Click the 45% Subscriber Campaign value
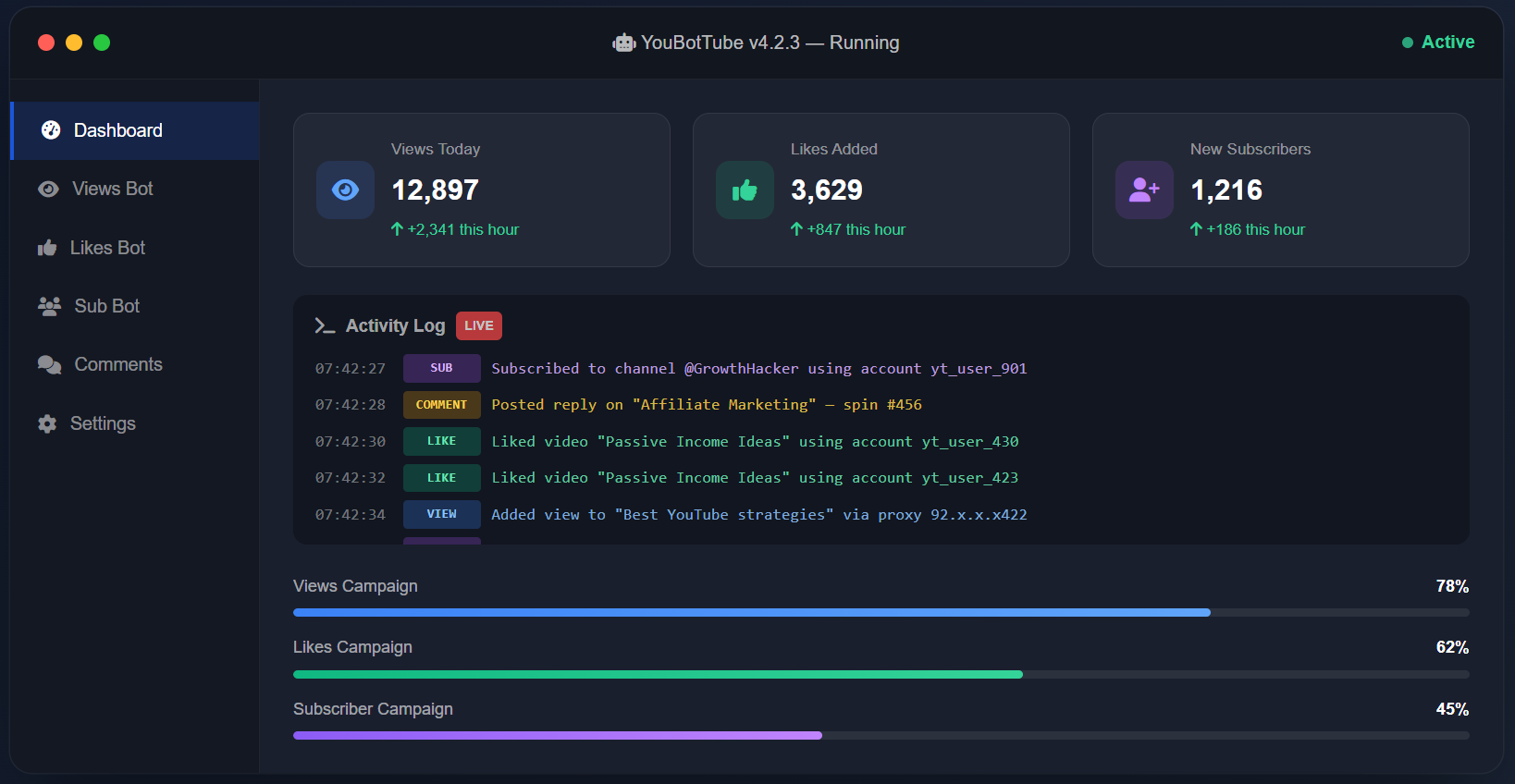The height and width of the screenshot is (784, 1515). click(x=1452, y=709)
